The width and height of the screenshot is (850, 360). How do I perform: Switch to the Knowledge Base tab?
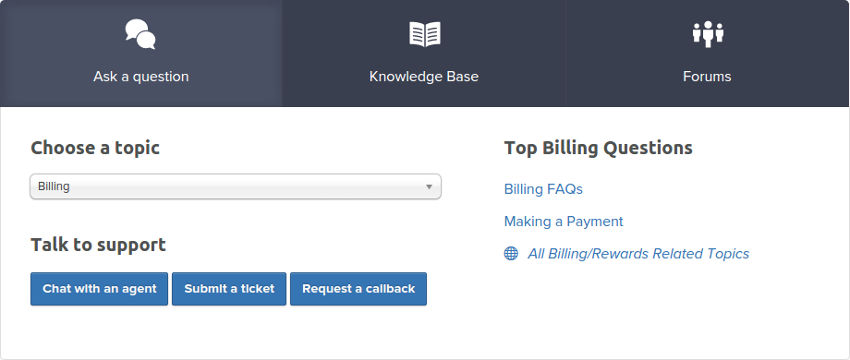[424, 53]
